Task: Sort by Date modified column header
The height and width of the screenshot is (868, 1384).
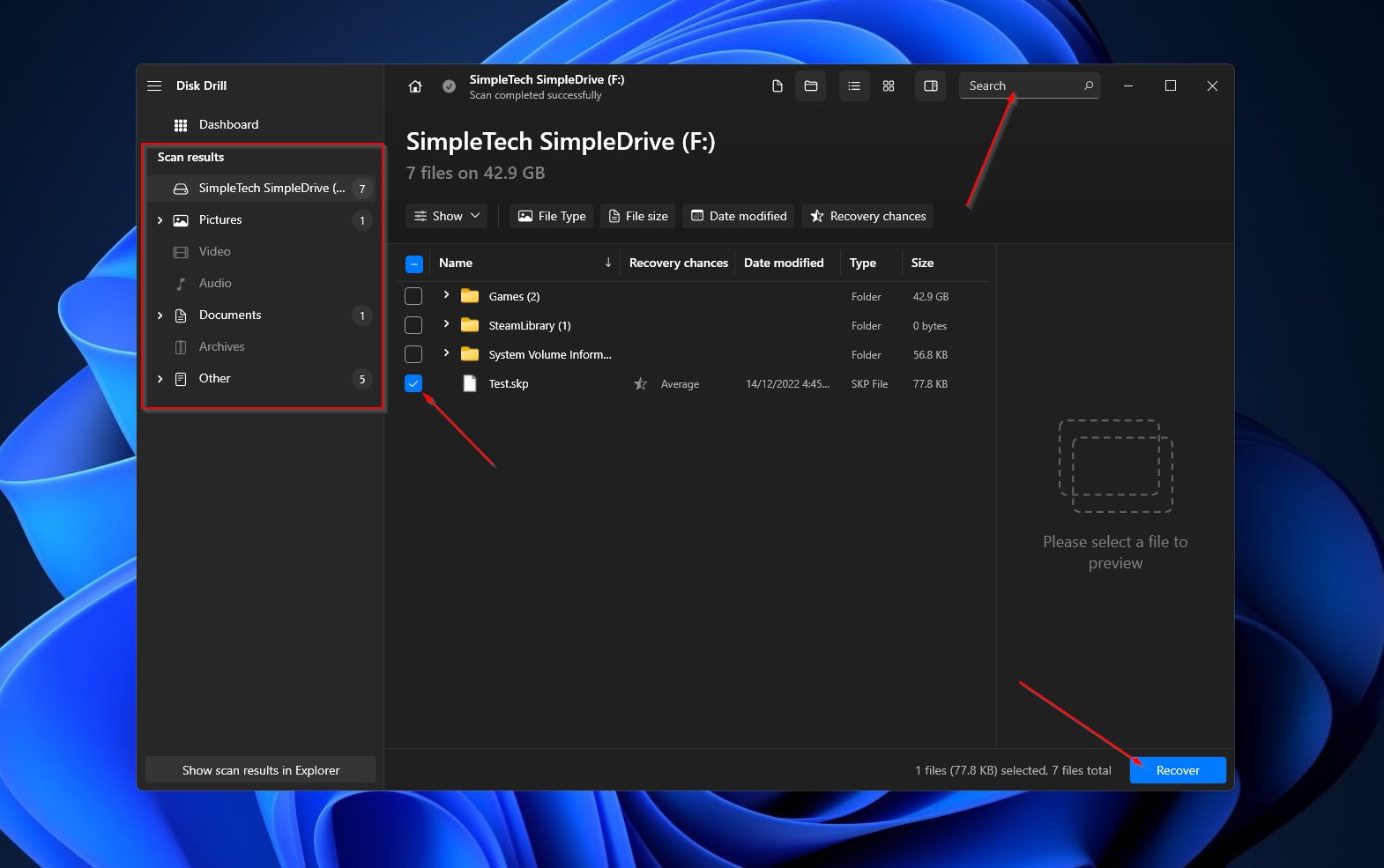Action: [784, 263]
